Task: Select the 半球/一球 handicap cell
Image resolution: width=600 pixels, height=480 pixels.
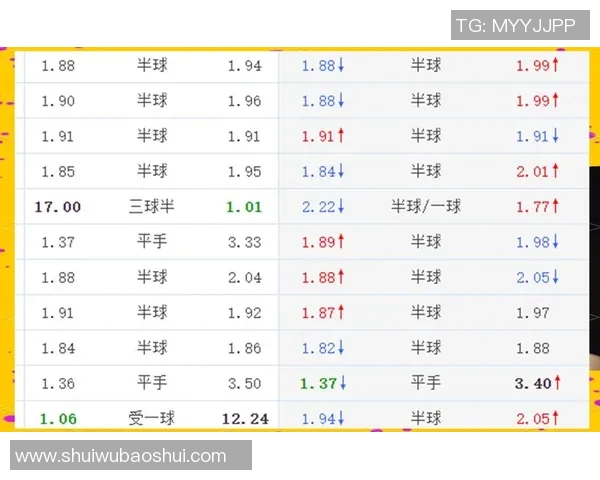Action: pos(426,206)
